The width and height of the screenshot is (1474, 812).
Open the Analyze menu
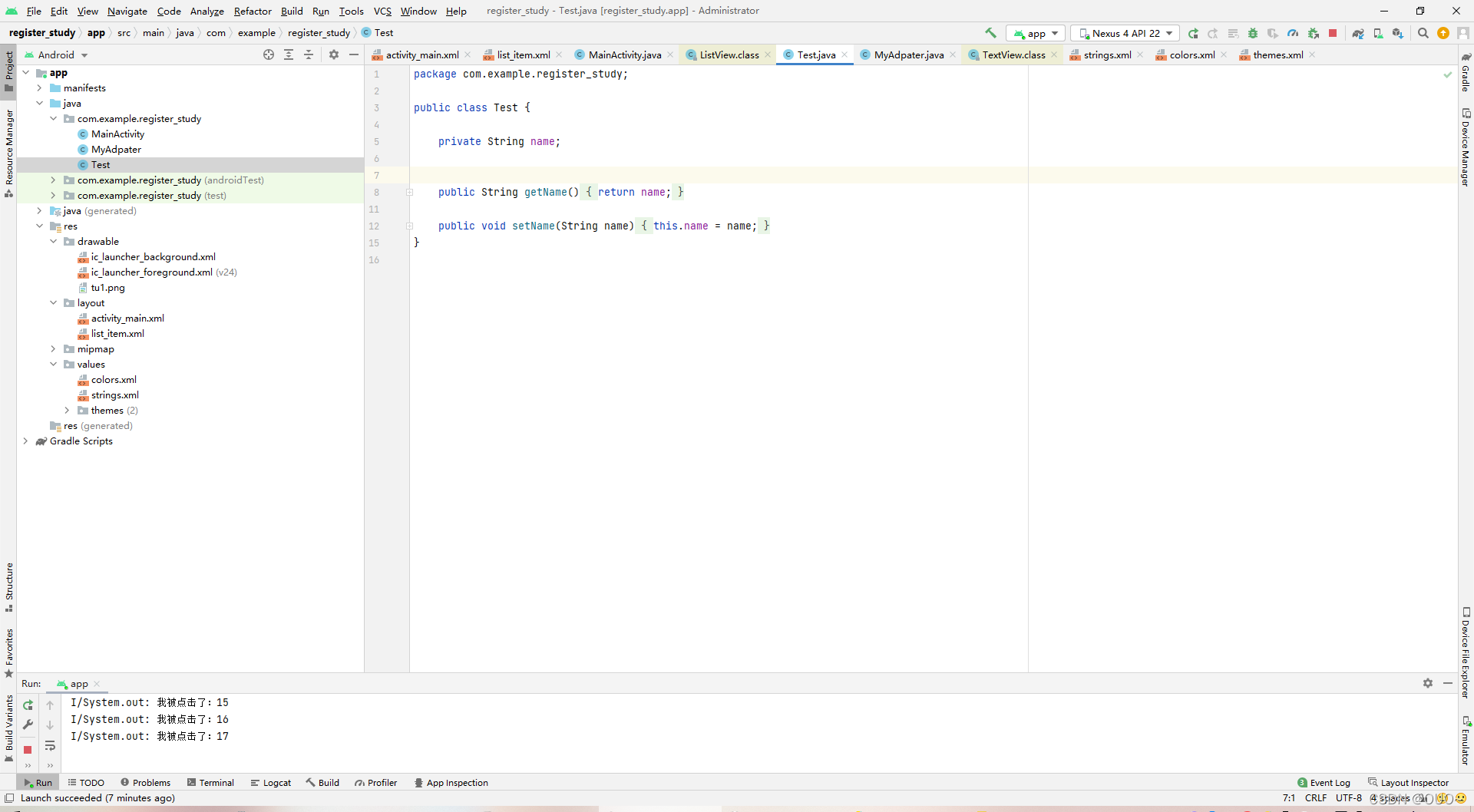[x=207, y=11]
